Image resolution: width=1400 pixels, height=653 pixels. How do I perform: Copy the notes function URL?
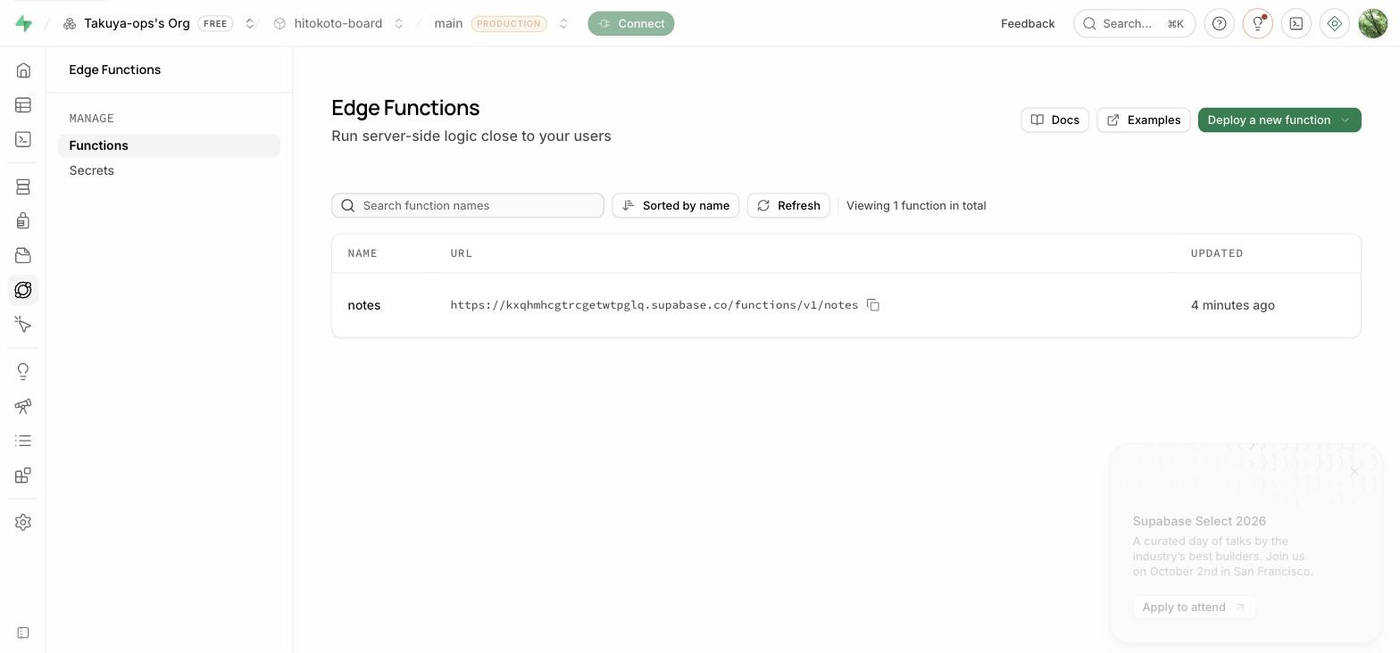point(873,305)
